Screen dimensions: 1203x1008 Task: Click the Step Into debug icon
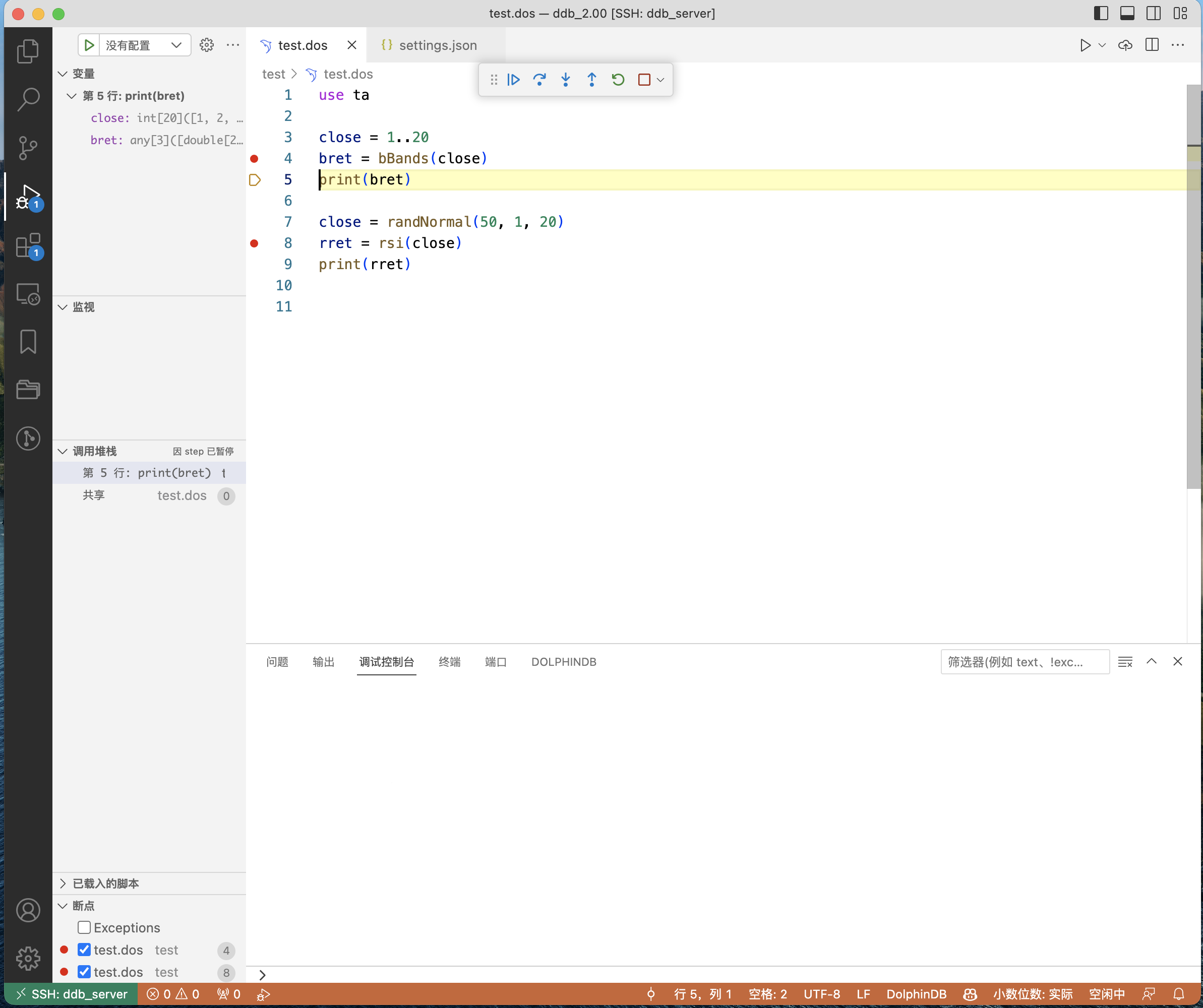(565, 80)
